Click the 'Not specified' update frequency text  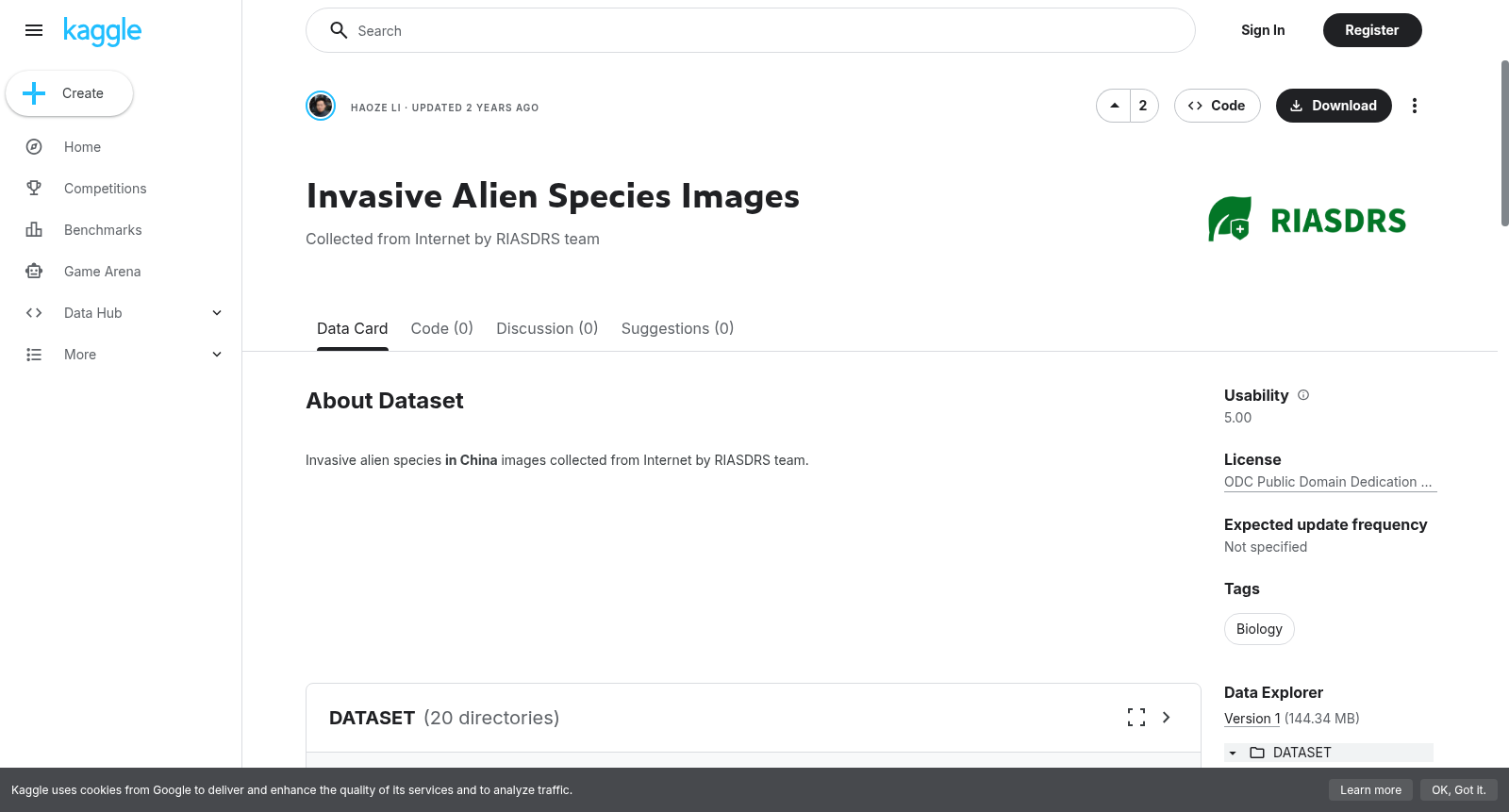pos(1266,547)
